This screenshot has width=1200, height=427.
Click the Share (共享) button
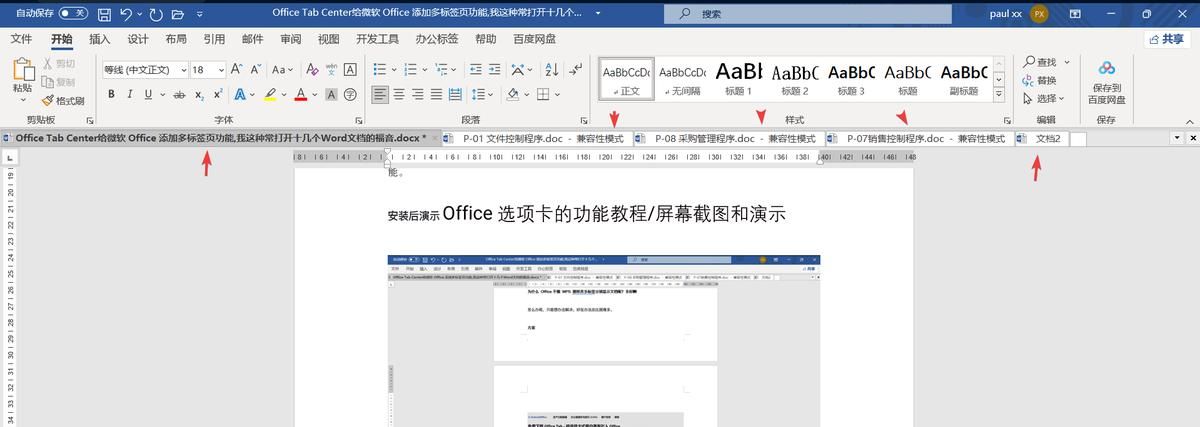click(1166, 39)
